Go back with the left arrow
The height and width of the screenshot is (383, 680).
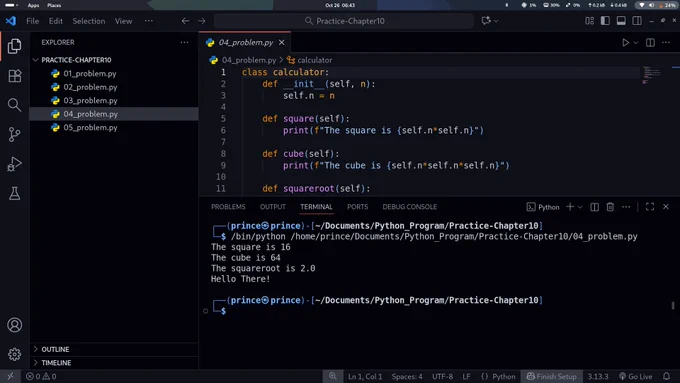(185, 21)
